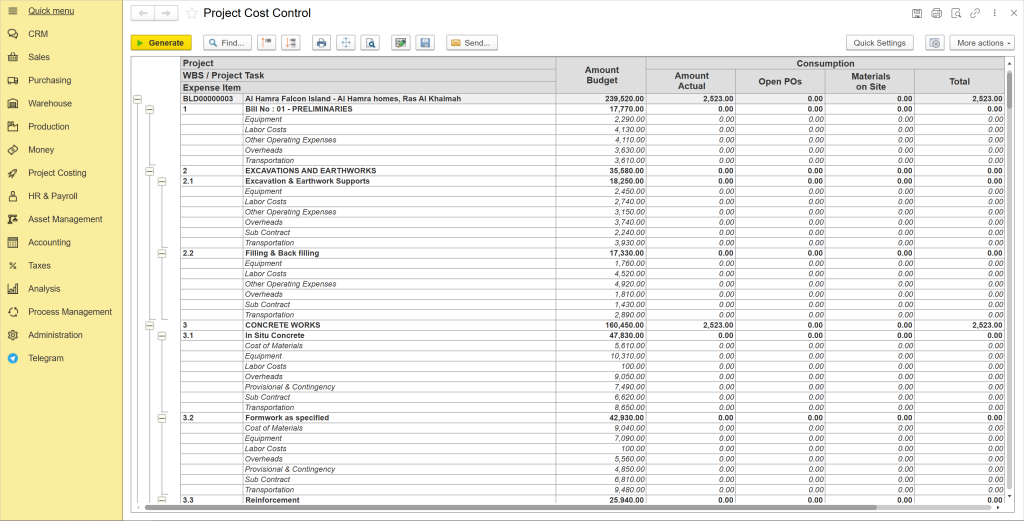Open the Quick menu hamburger icon
This screenshot has height=521, width=1024.
12,10
